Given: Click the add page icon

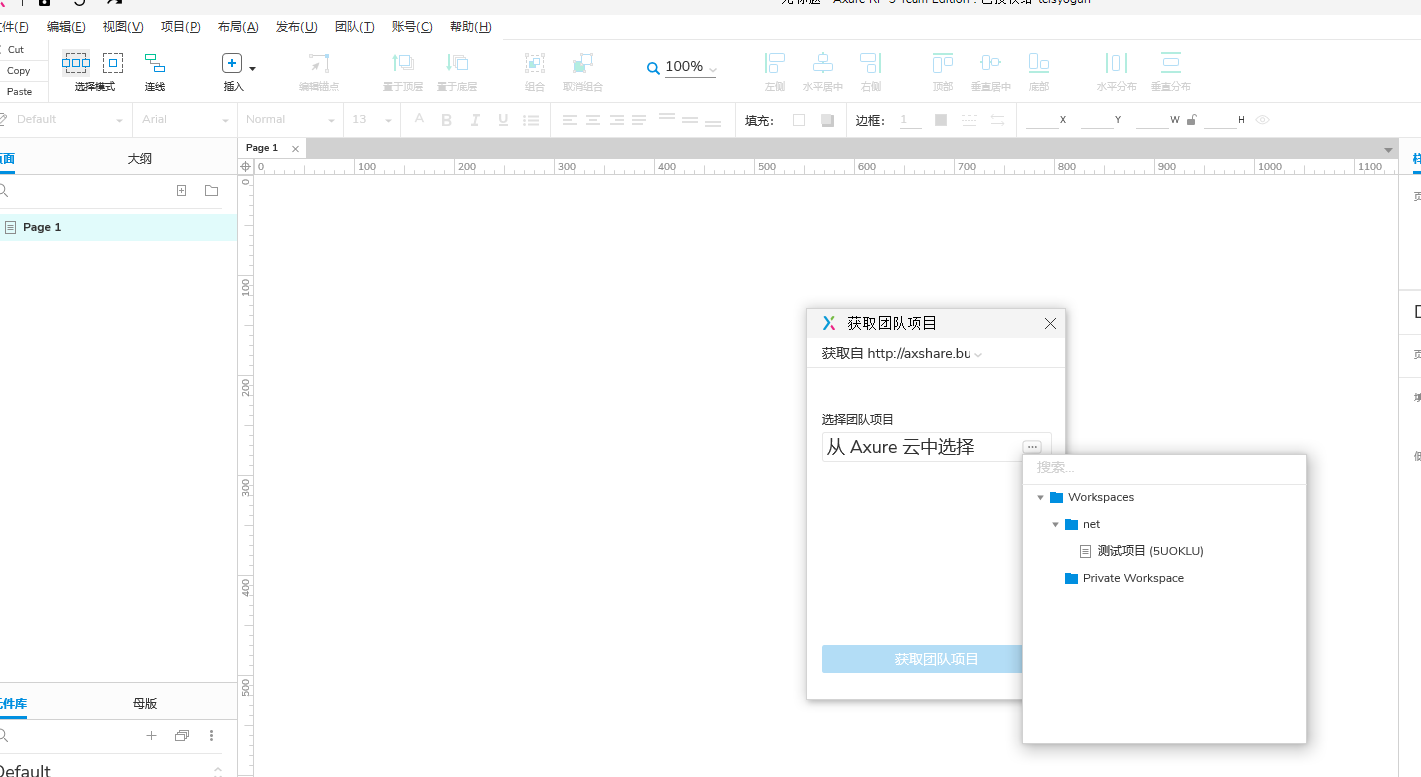Looking at the screenshot, I should click(181, 190).
